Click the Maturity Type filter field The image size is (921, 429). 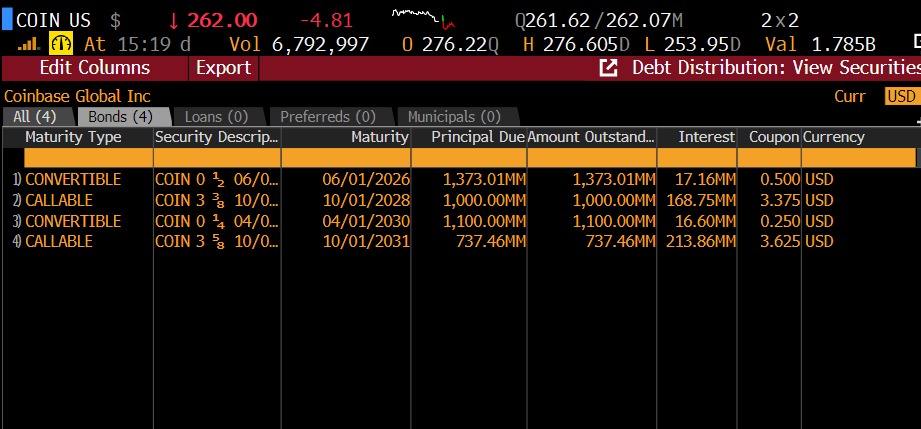click(x=88, y=157)
